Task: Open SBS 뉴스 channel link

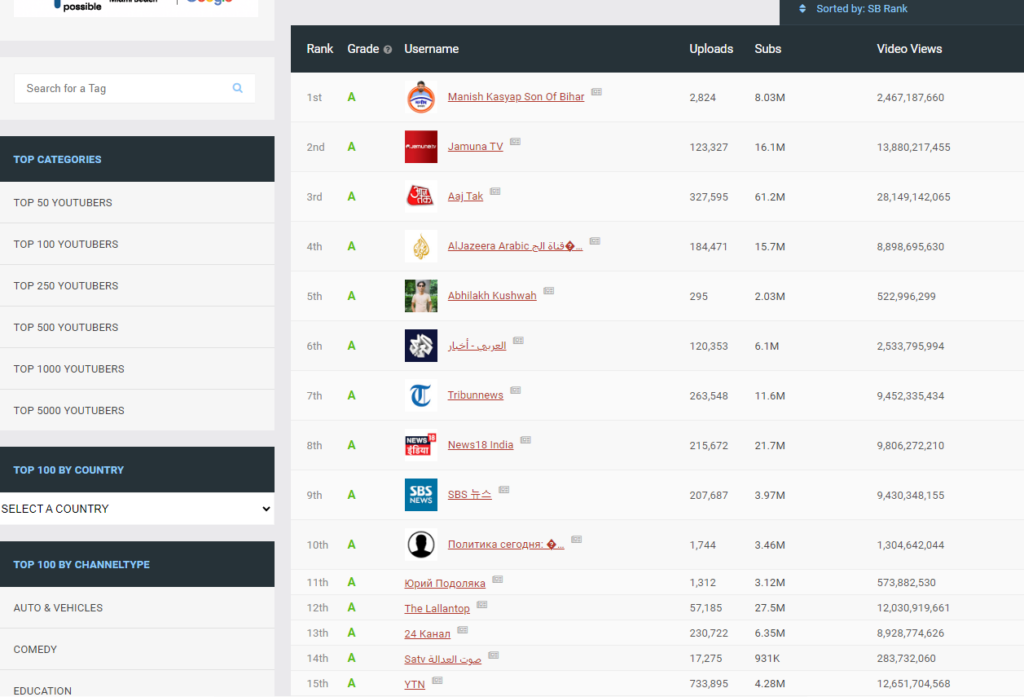Action: pyautogui.click(x=470, y=494)
